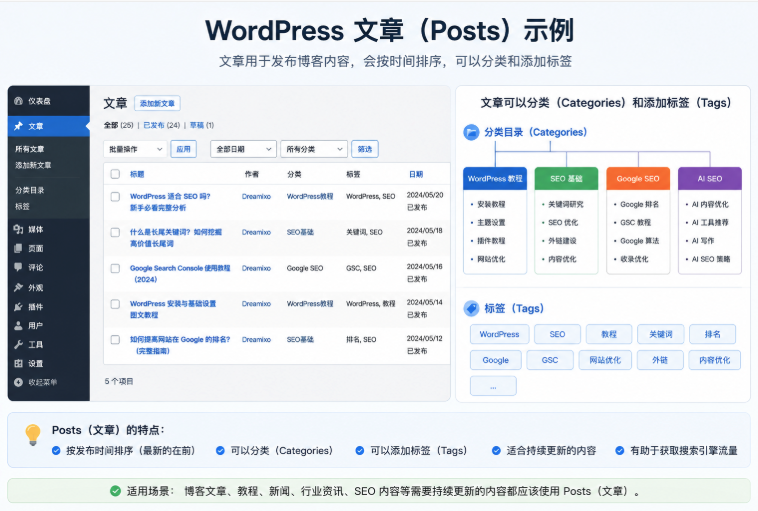Viewport: 758px width, 511px height.
Task: Switch to the 已发布 (24) filter tab
Action: [x=161, y=125]
